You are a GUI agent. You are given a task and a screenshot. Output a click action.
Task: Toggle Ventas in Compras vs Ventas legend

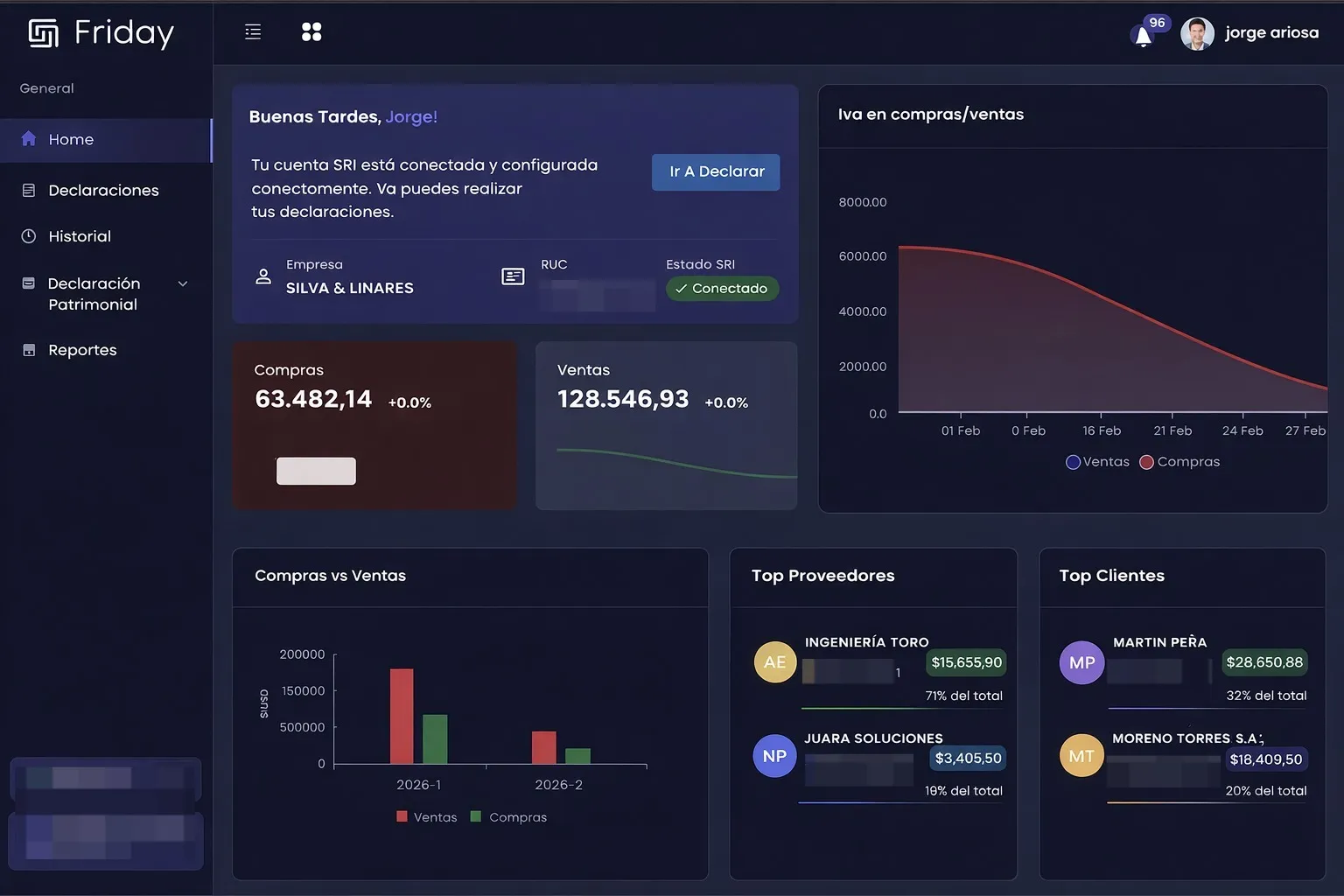point(427,817)
